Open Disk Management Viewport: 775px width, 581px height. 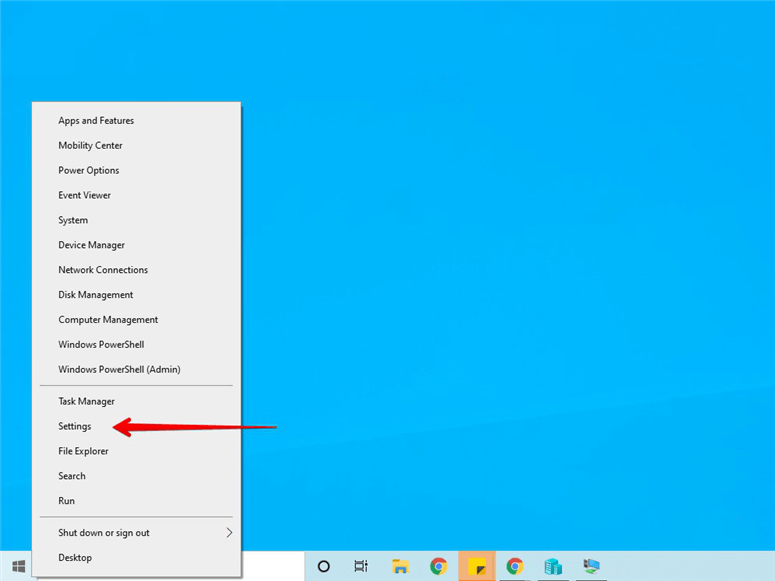click(x=136, y=295)
